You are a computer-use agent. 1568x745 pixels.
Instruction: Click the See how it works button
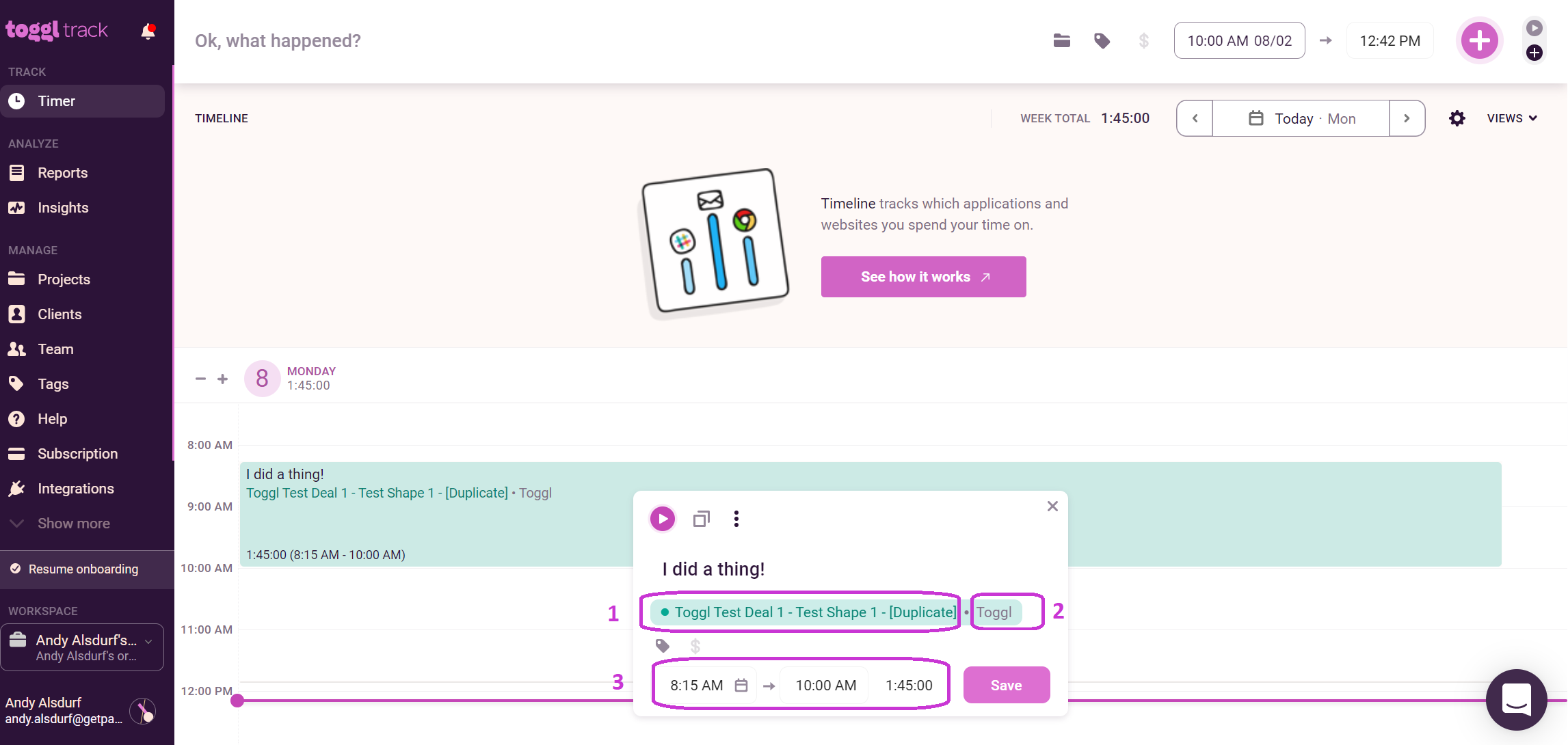[923, 277]
